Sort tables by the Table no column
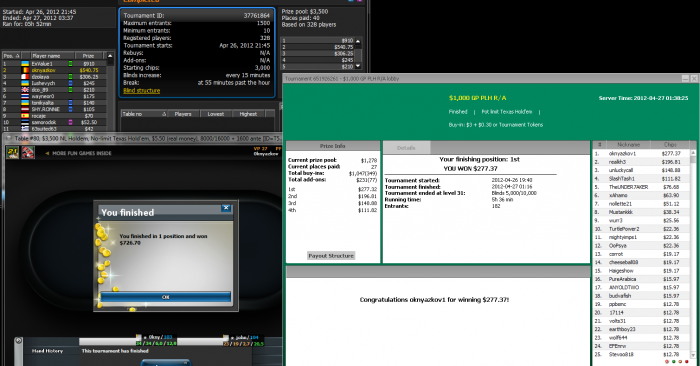 (x=145, y=114)
